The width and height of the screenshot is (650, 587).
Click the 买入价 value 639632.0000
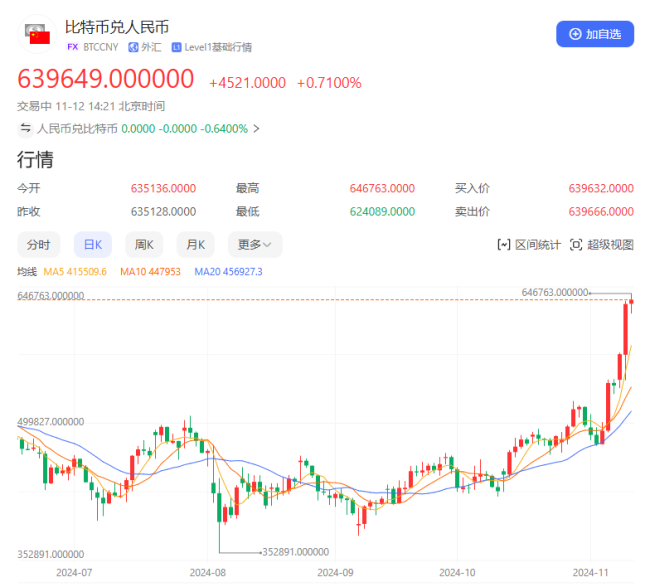[x=601, y=188]
